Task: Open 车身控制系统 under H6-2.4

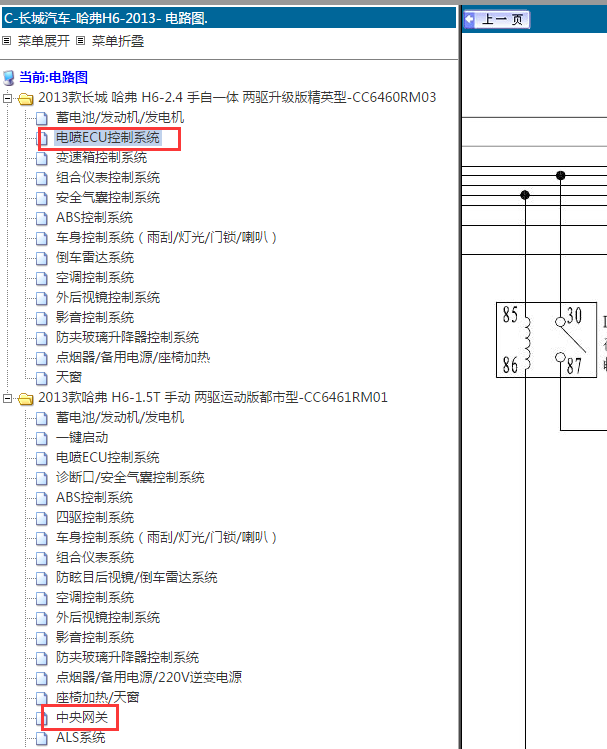Action: click(x=166, y=237)
